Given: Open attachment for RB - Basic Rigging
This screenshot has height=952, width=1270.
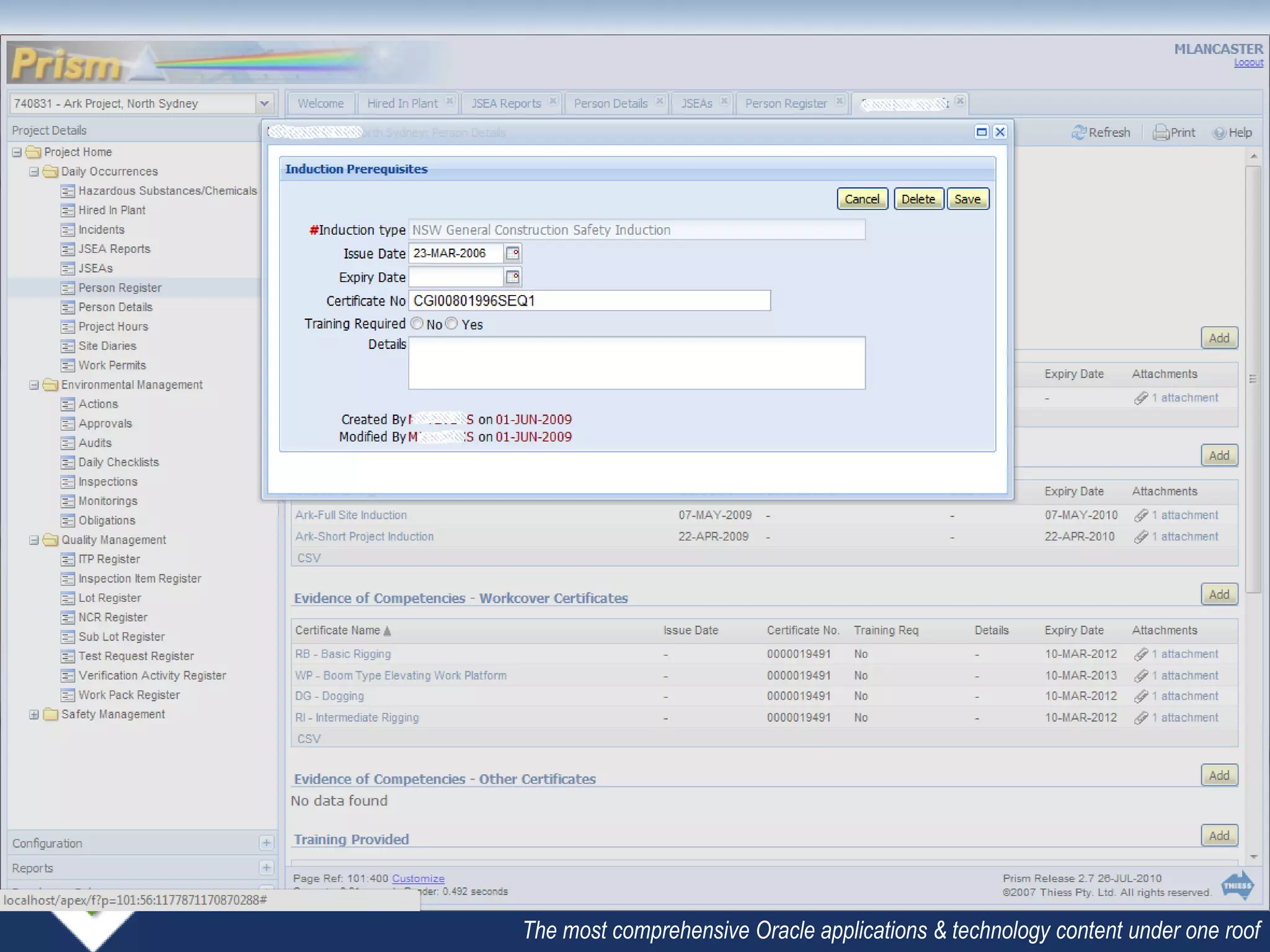Looking at the screenshot, I should tap(1176, 654).
